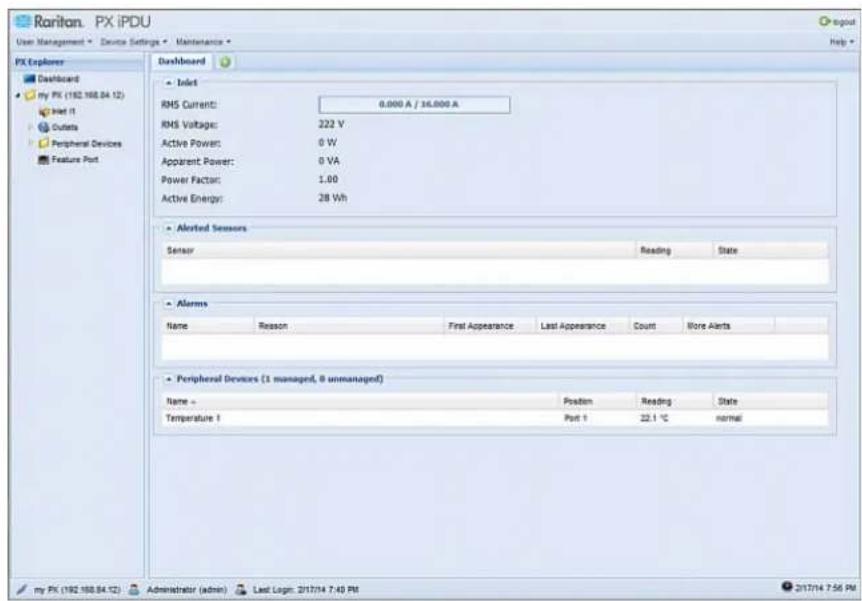862x601 pixels.
Task: Click the Feature Port icon
Action: tap(43, 159)
